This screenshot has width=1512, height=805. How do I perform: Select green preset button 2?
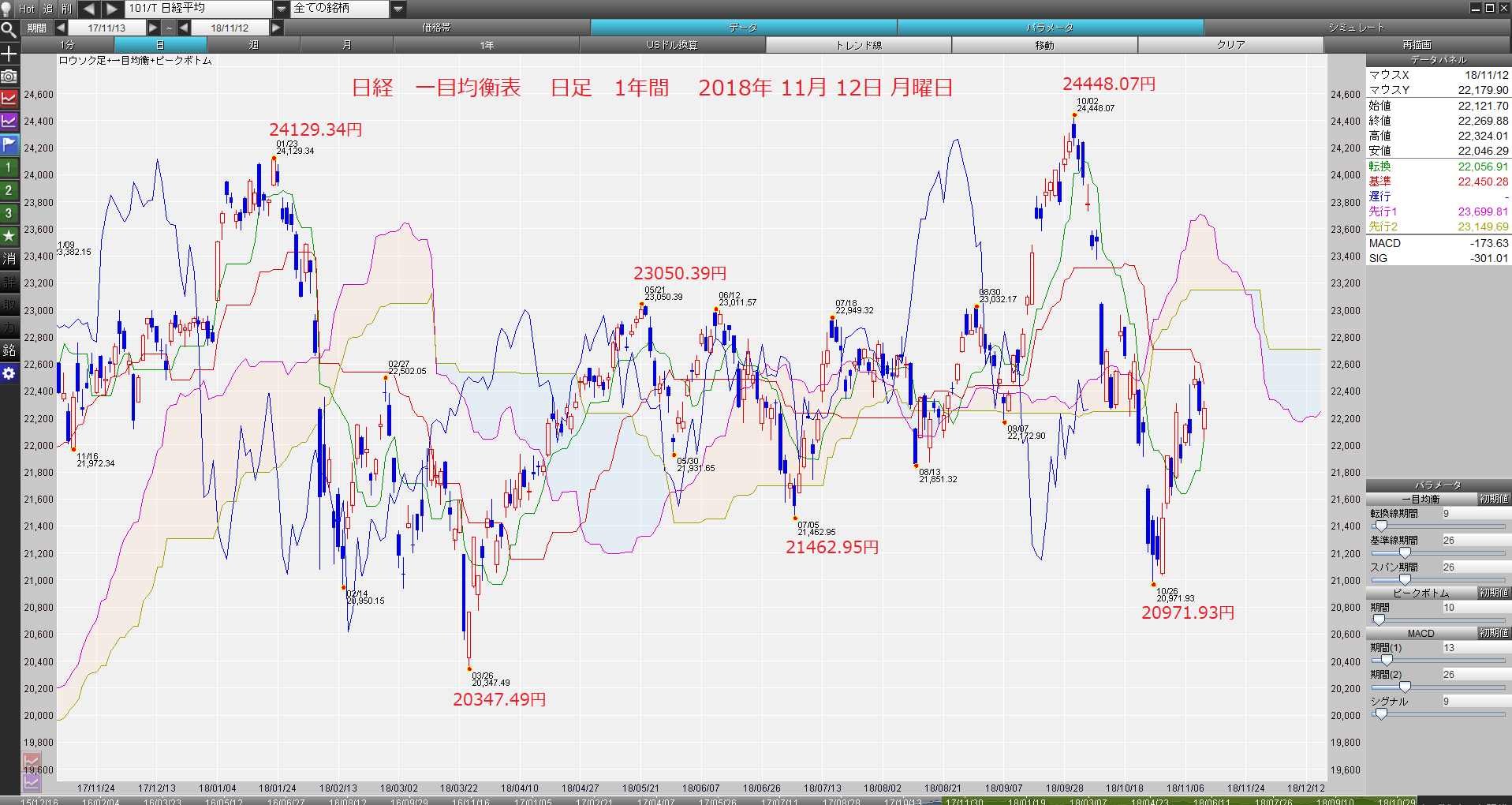(9, 190)
